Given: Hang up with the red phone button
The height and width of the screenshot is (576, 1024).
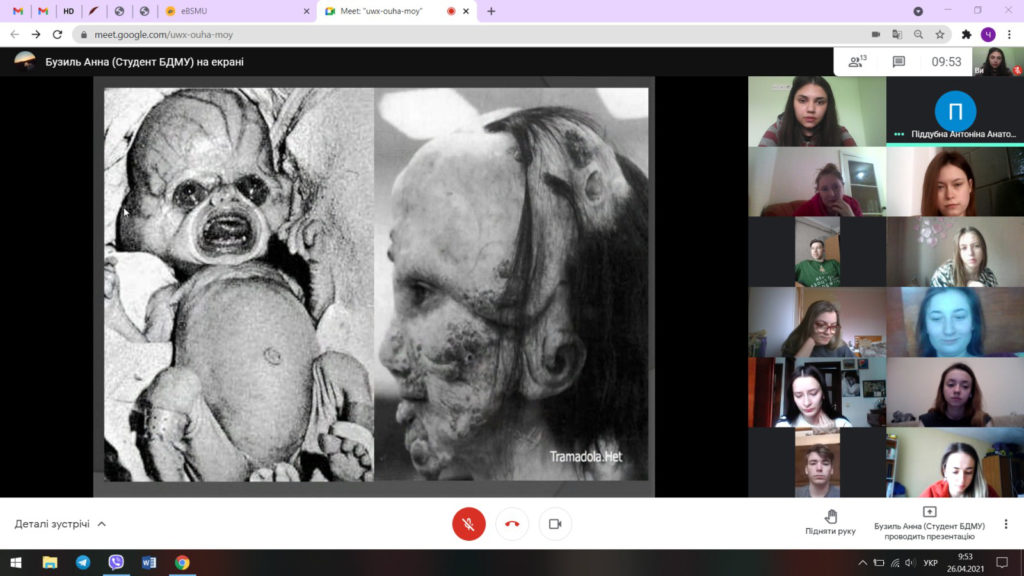Looking at the screenshot, I should point(512,523).
